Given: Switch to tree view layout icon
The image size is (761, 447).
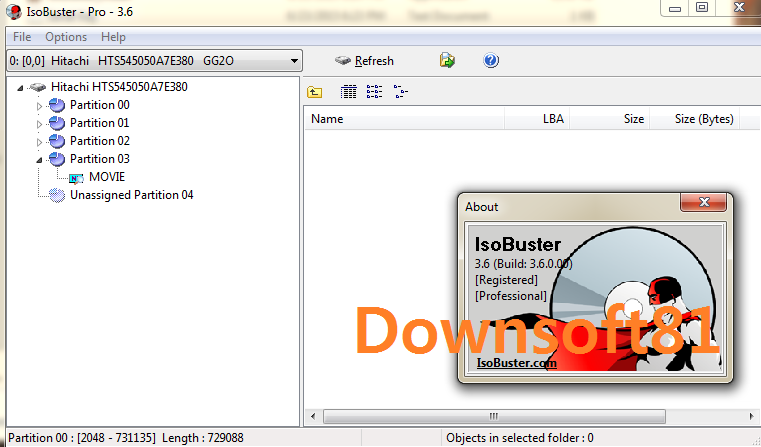Looking at the screenshot, I should tap(400, 92).
